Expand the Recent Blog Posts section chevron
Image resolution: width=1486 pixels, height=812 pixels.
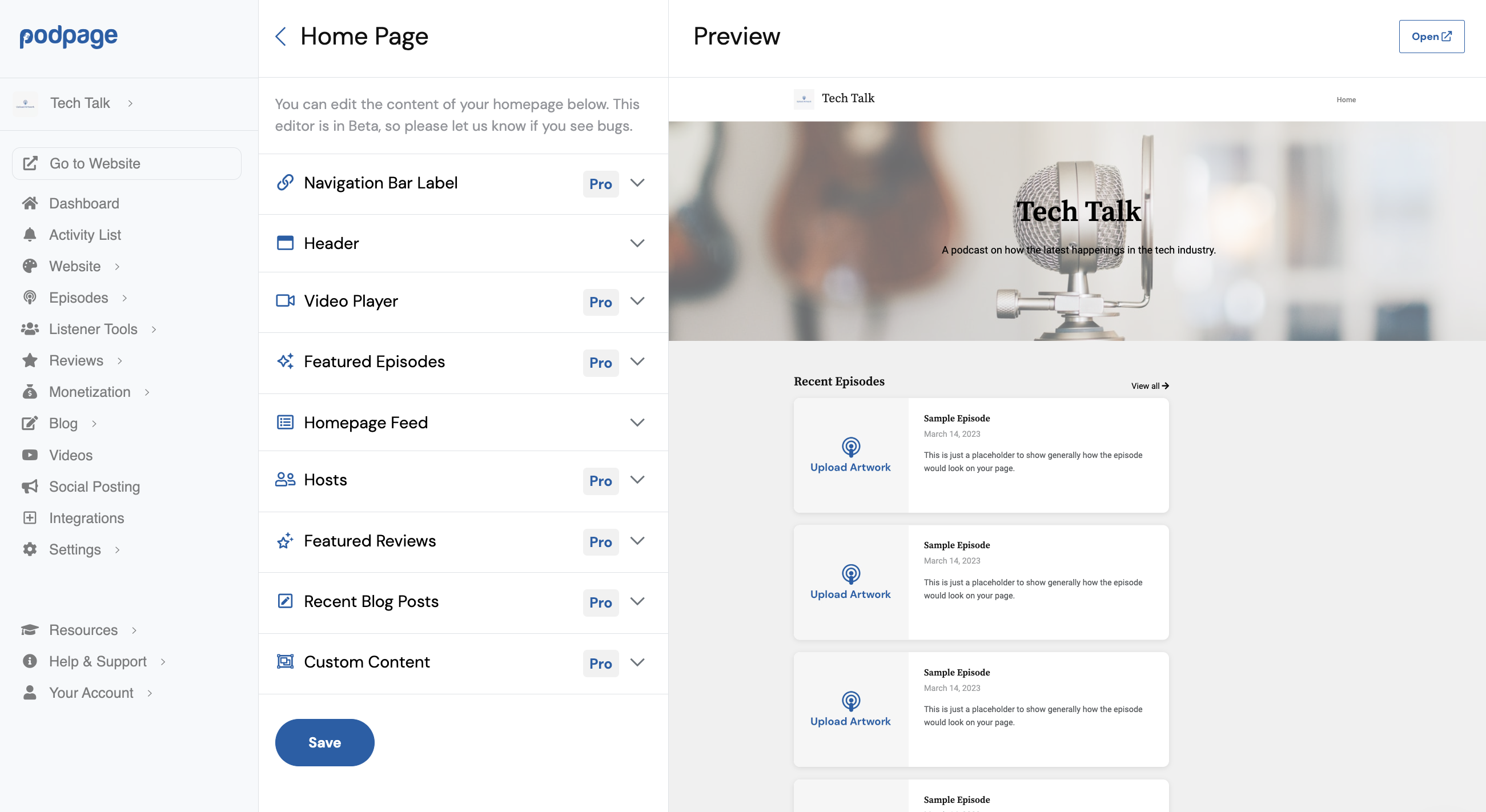point(637,601)
